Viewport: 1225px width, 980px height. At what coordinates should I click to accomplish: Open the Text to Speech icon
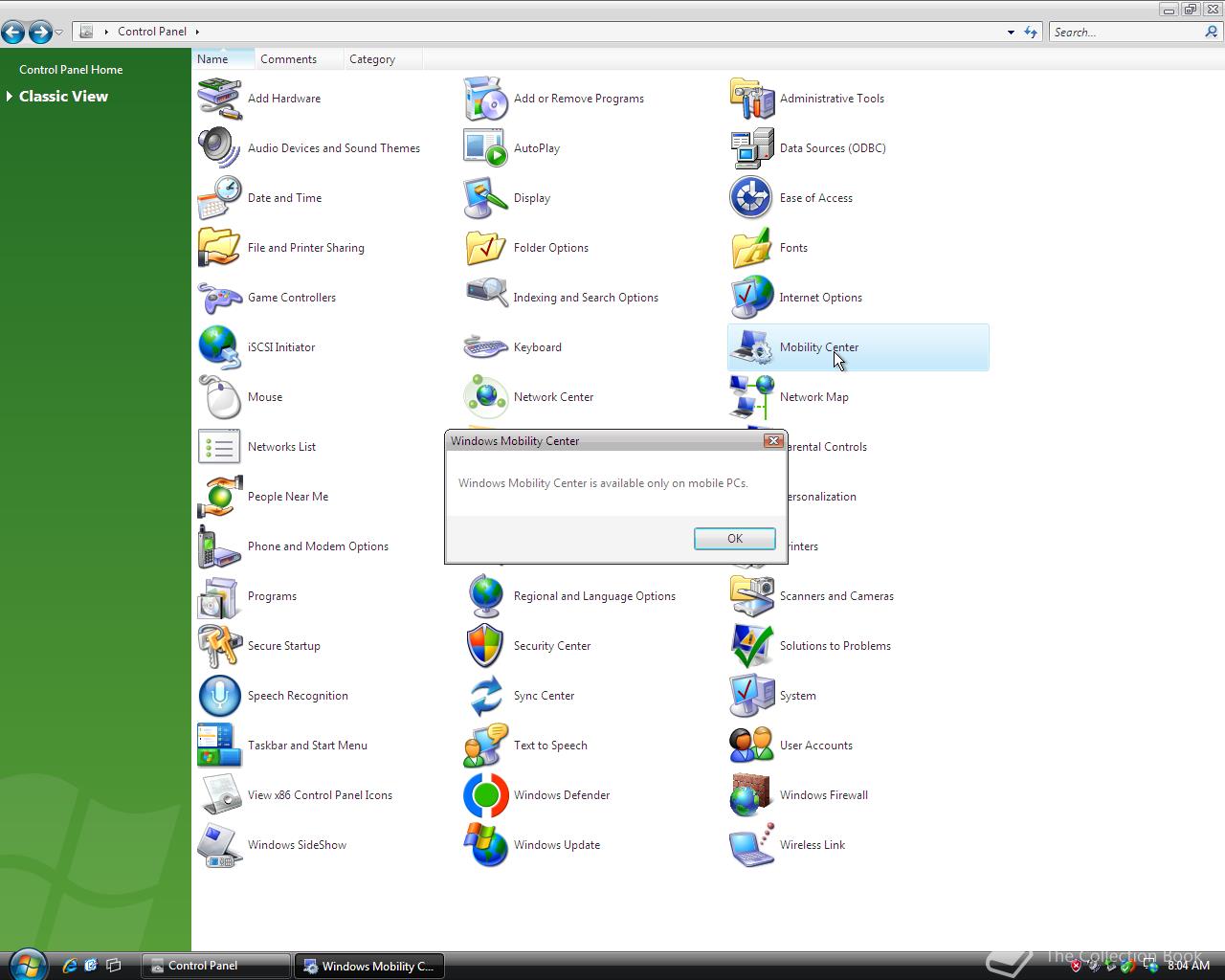[x=485, y=746]
